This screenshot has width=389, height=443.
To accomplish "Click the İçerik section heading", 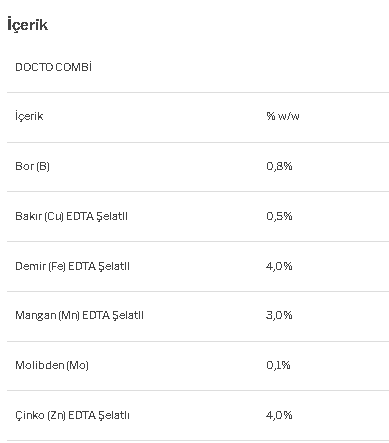I will click(28, 25).
